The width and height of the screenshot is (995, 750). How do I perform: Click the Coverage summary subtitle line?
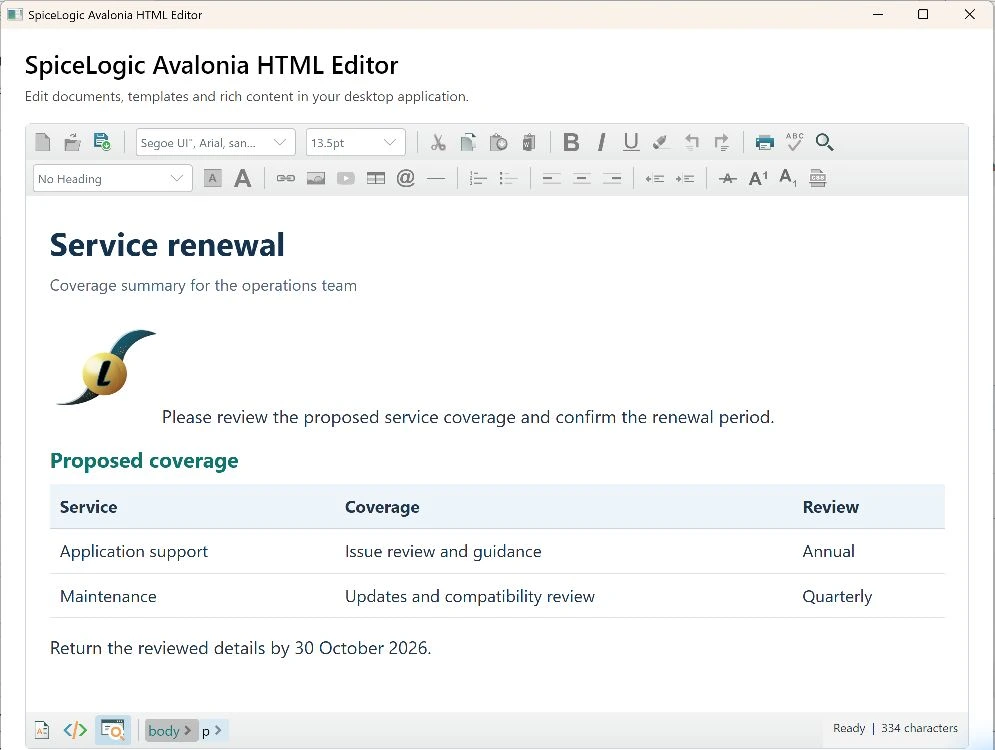(x=203, y=286)
